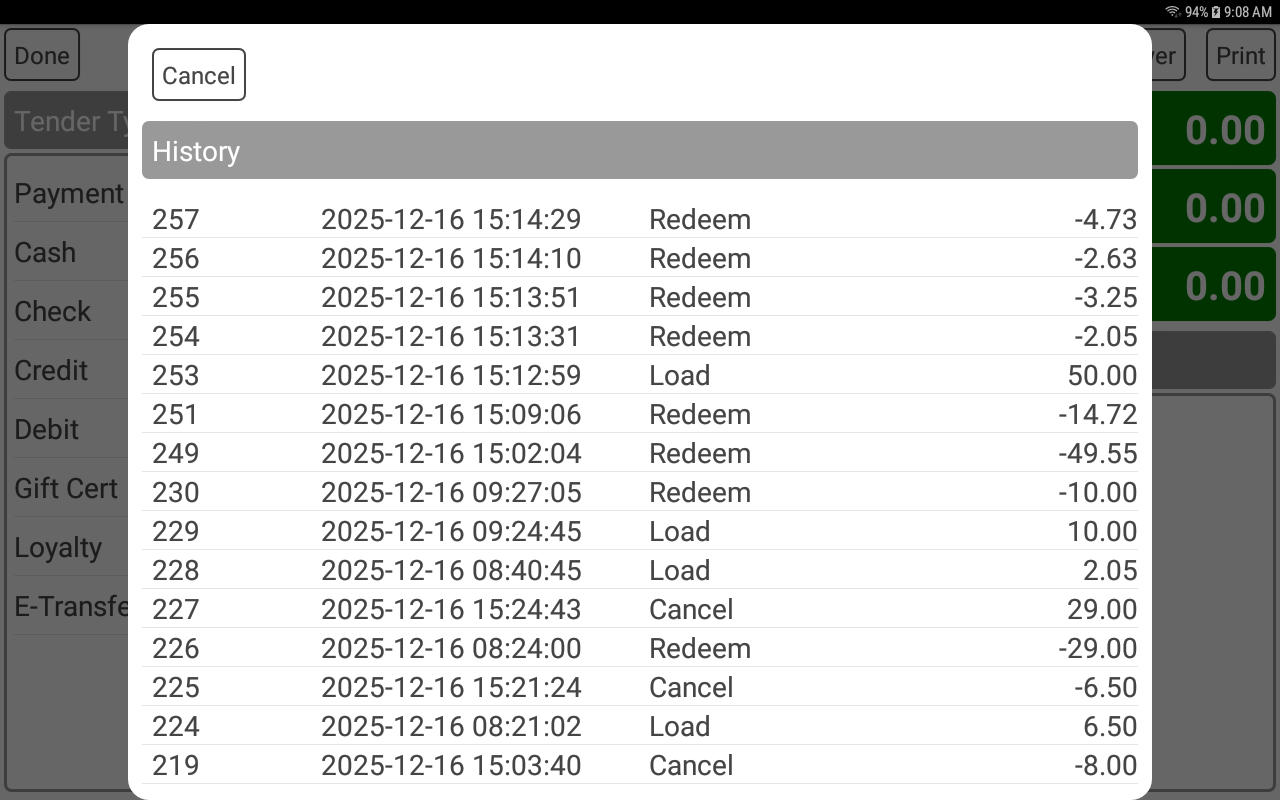Tap the History header bar
1280x800 pixels.
[x=640, y=151]
